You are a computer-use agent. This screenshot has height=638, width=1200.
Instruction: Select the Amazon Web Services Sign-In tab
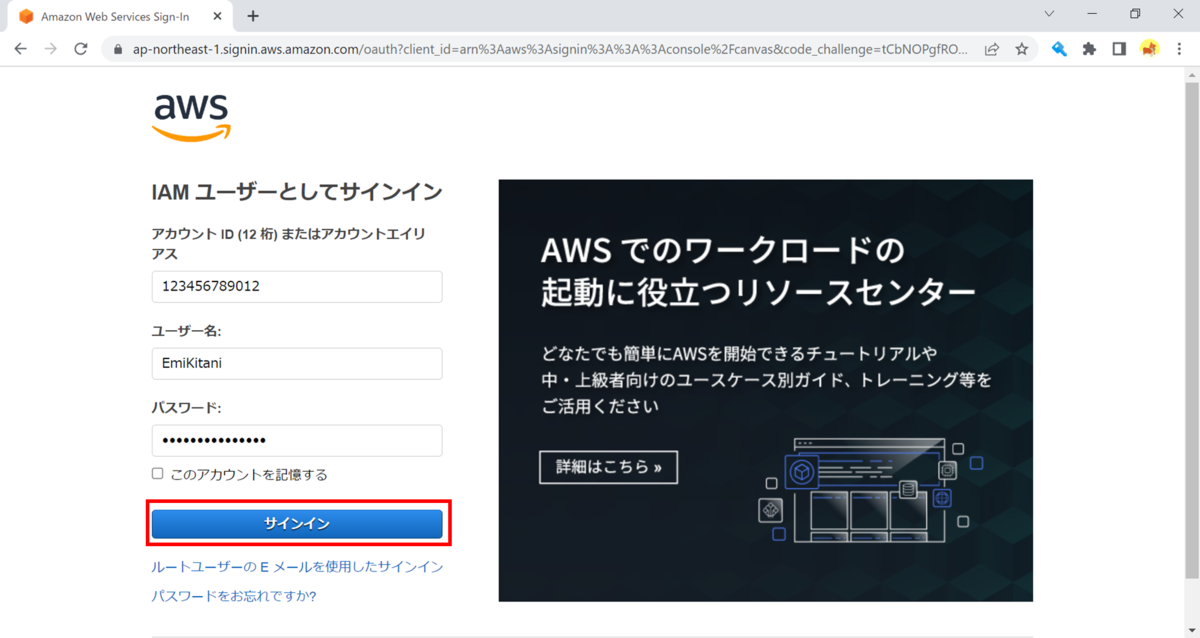click(120, 16)
